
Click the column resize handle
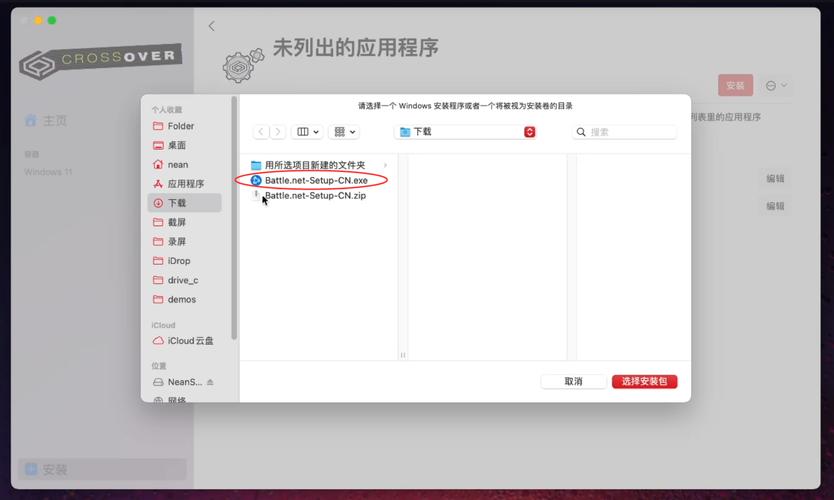pos(403,355)
